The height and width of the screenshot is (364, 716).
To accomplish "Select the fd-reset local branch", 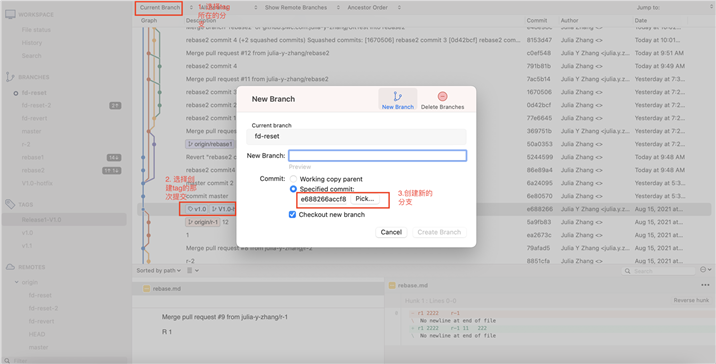I will (34, 93).
